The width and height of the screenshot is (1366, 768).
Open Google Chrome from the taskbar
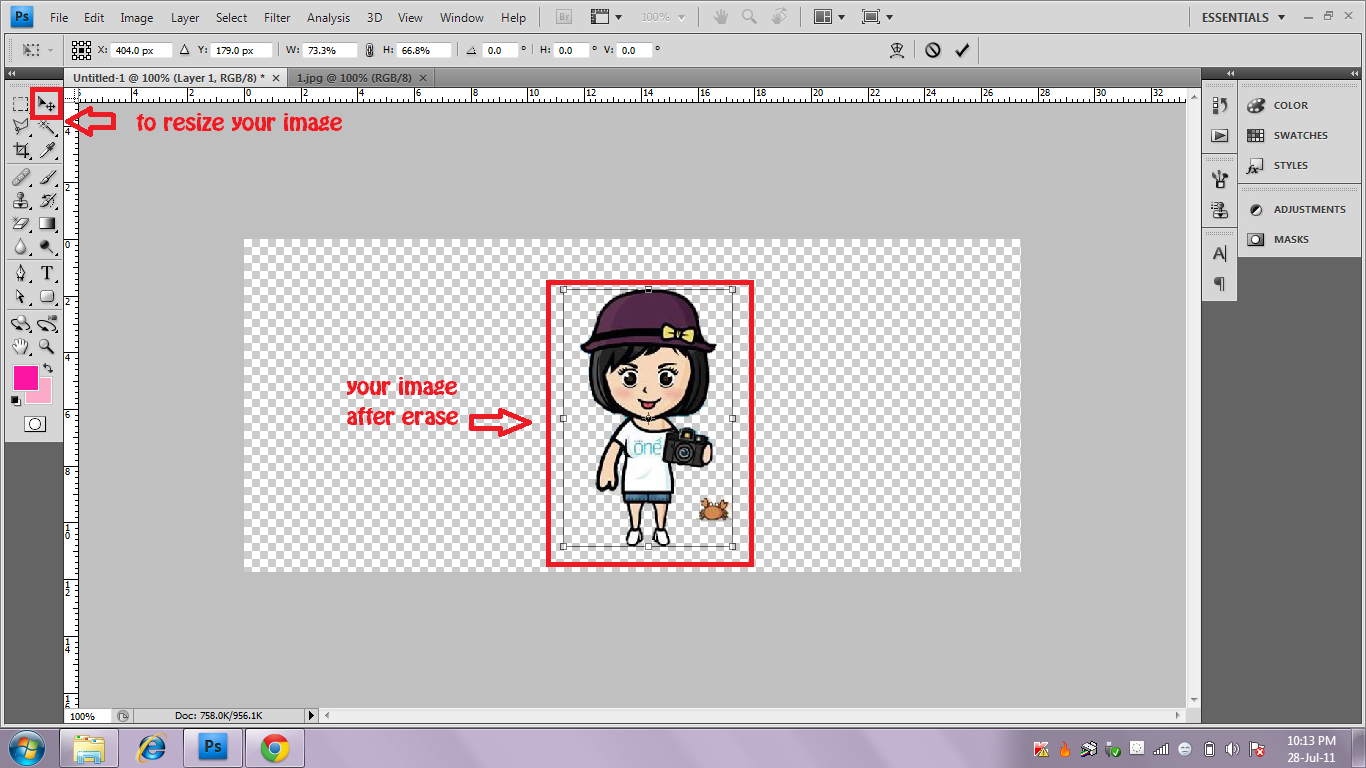tap(275, 747)
